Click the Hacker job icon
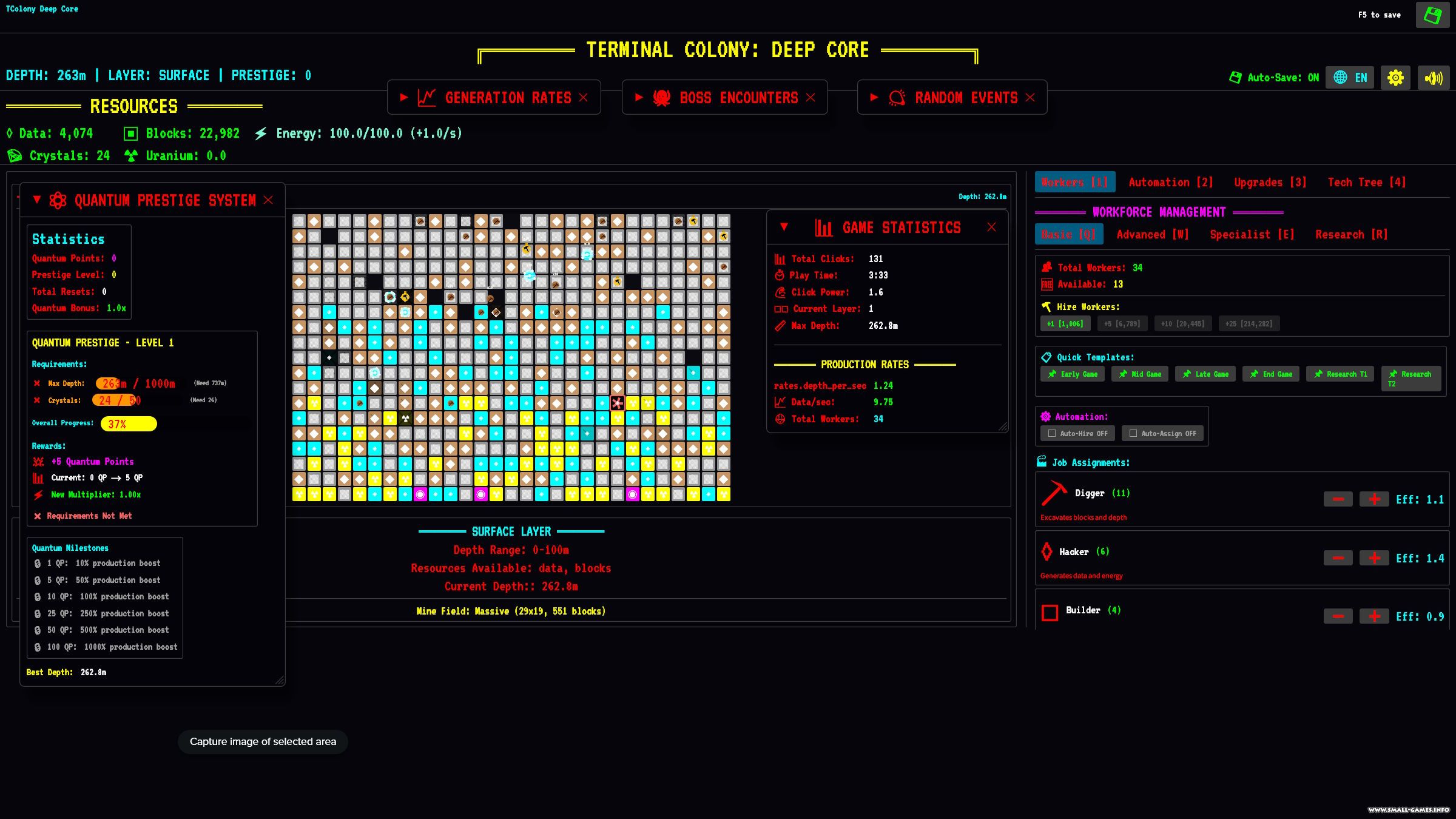The width and height of the screenshot is (1456, 819). click(1046, 551)
